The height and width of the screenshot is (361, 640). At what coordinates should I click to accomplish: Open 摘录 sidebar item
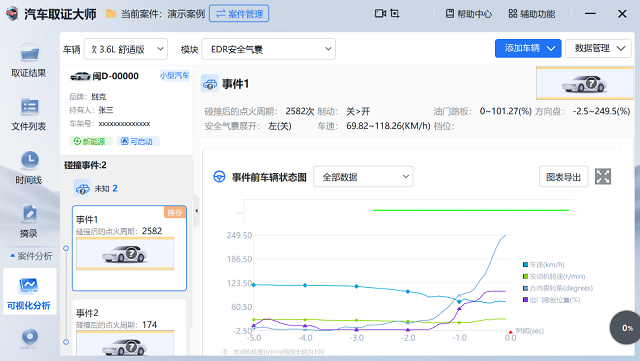pos(29,221)
